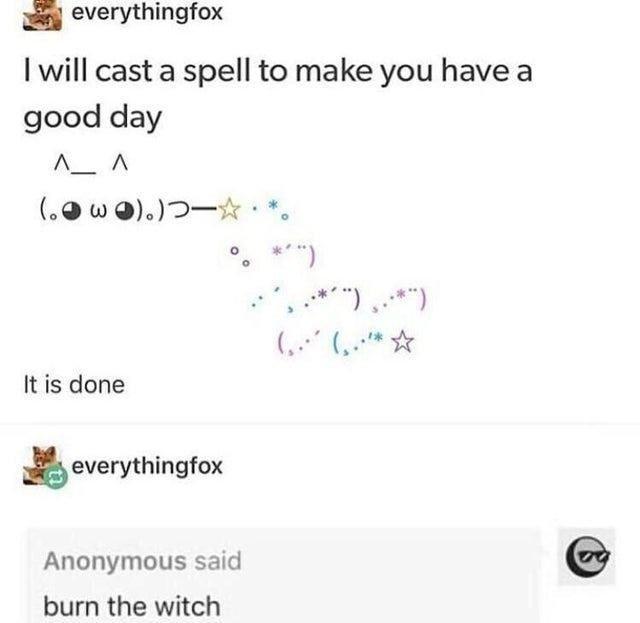The image size is (640, 623).
Task: Click the small circle sparkles under the wand
Action: (239, 256)
